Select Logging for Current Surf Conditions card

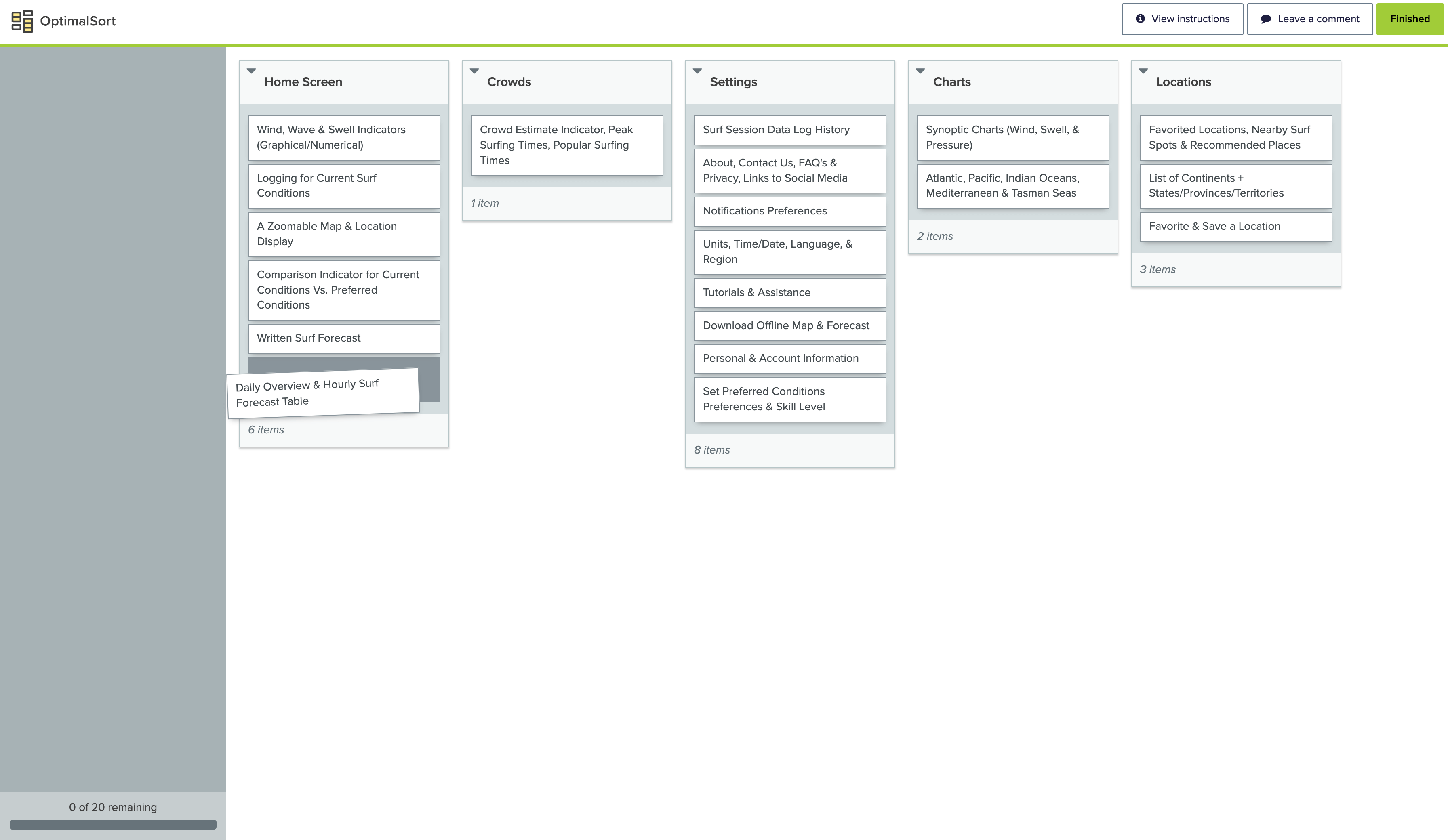pos(343,186)
